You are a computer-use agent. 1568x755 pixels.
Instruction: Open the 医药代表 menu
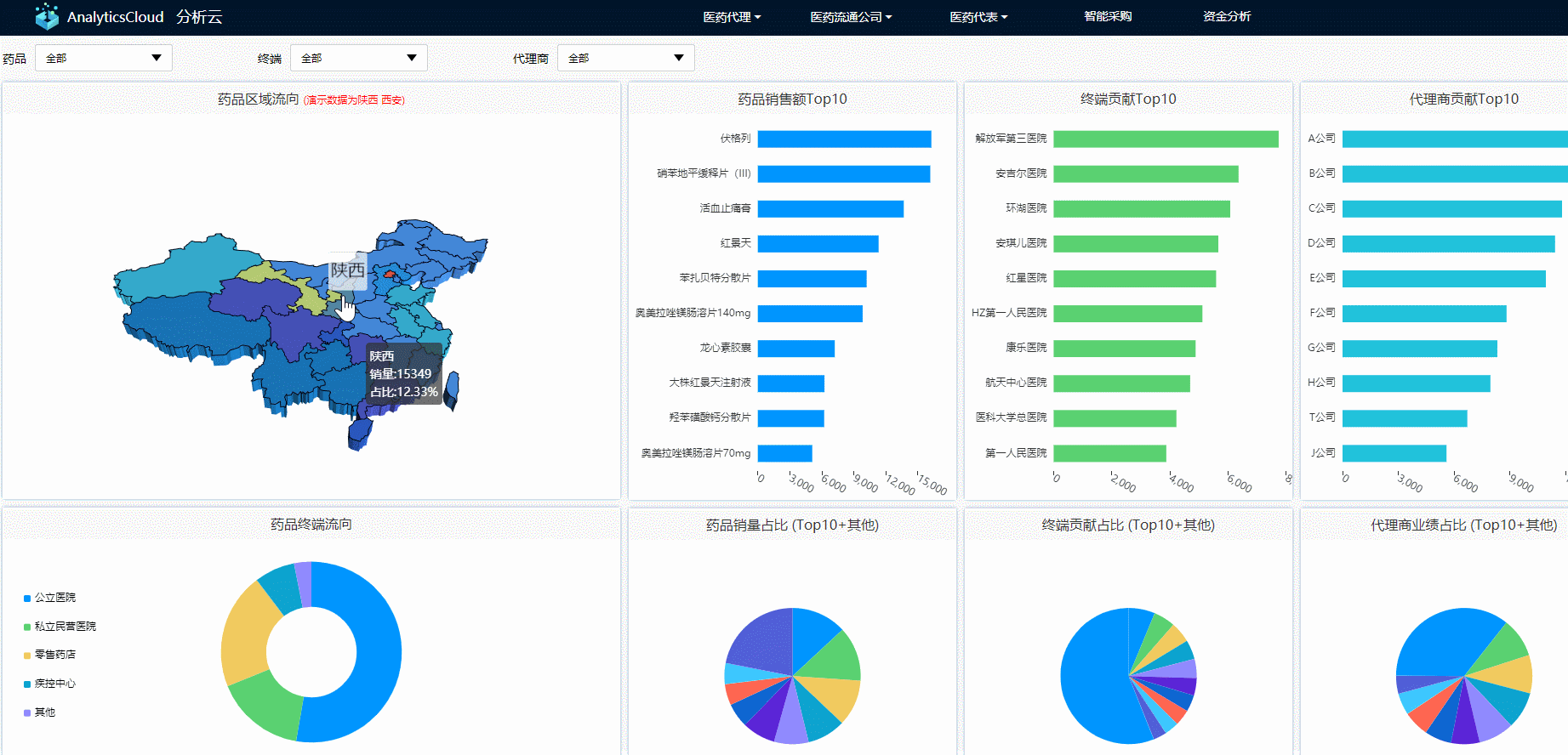[x=978, y=17]
